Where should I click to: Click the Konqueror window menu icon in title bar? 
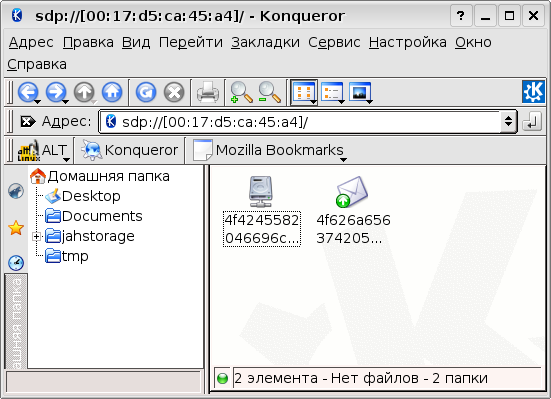[17, 15]
